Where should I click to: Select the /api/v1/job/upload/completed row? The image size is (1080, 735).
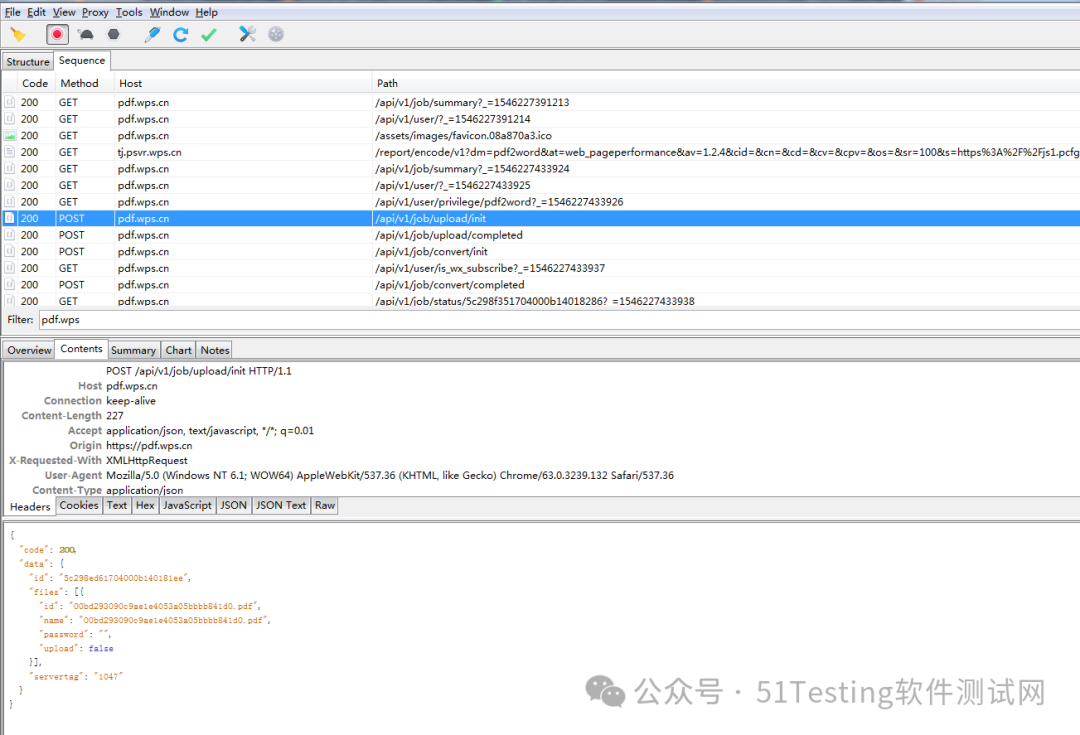click(x=541, y=235)
